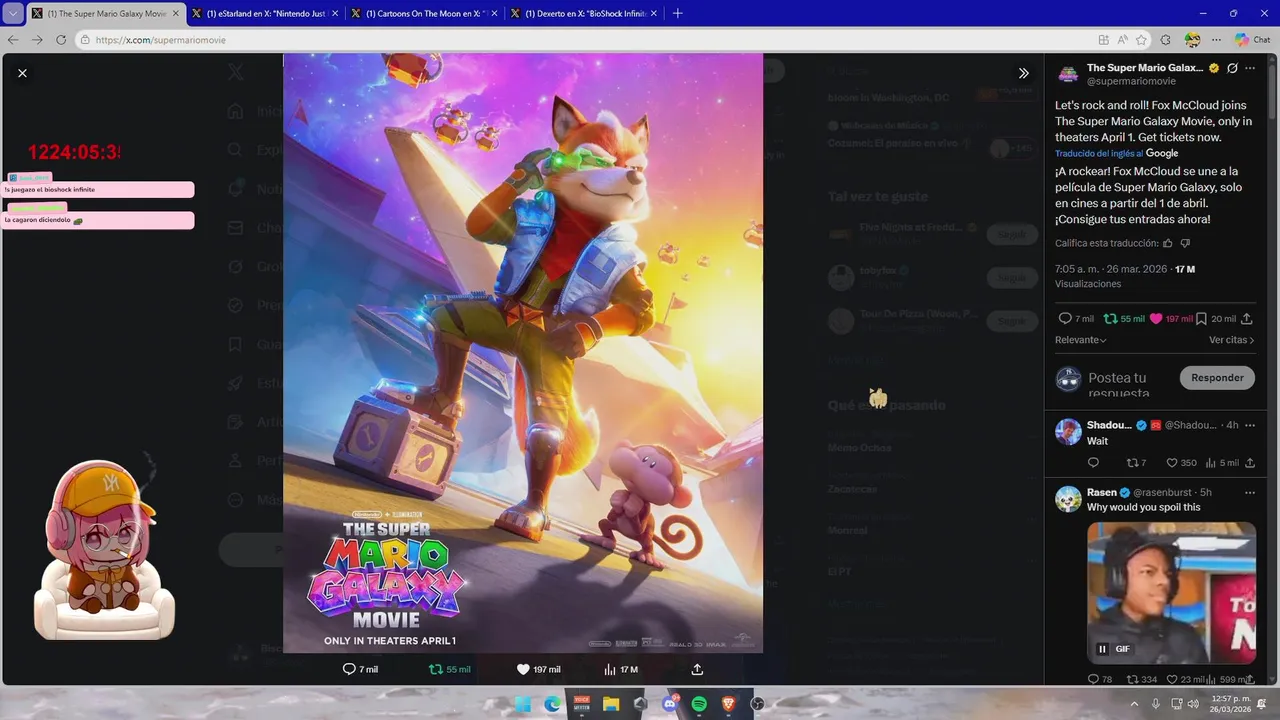Screen dimensions: 1280x720
Task: Open the @supermariomovie handle link
Action: 1131,81
